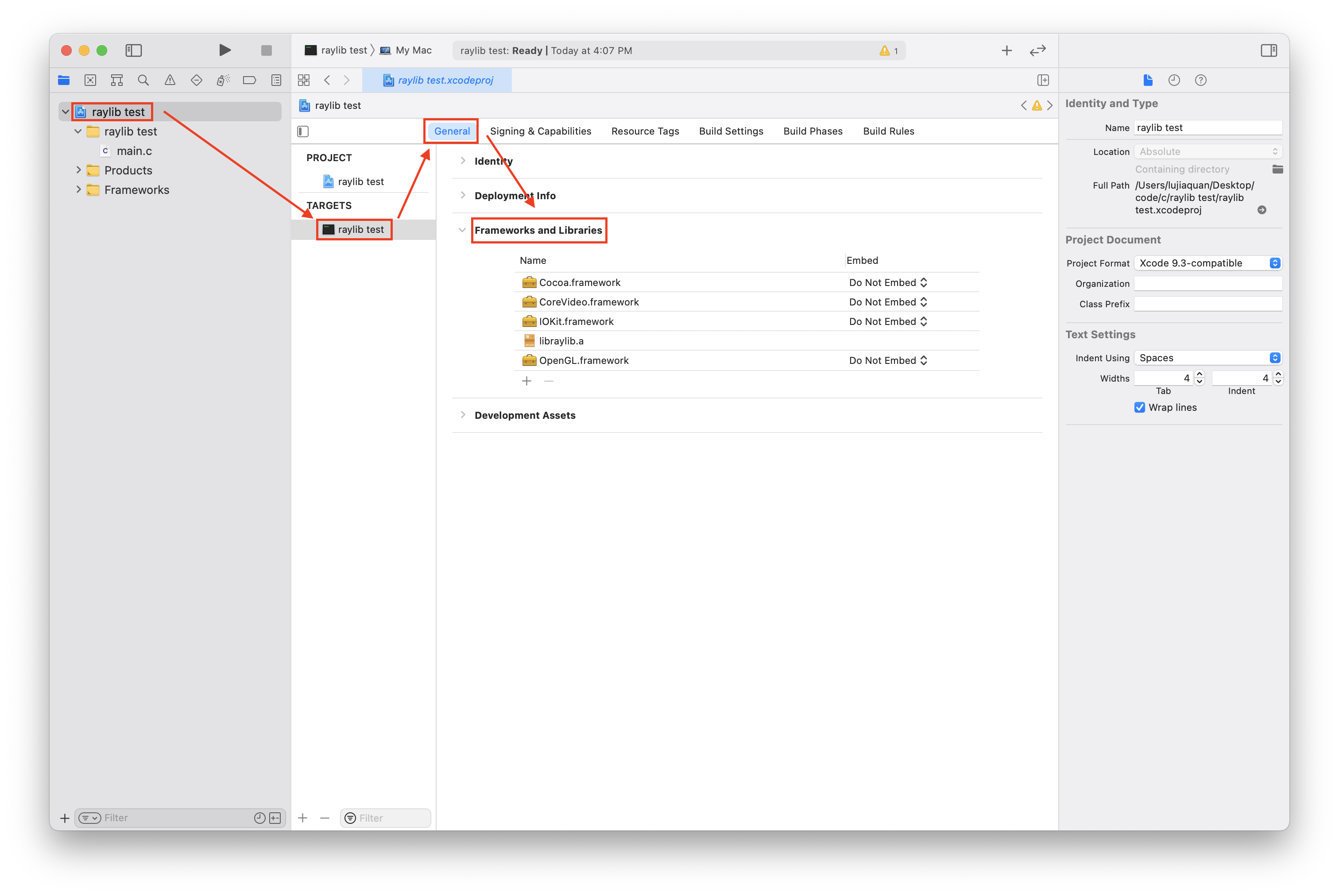The image size is (1339, 896).
Task: Open the Quick Help inspector icon
Action: 1200,80
